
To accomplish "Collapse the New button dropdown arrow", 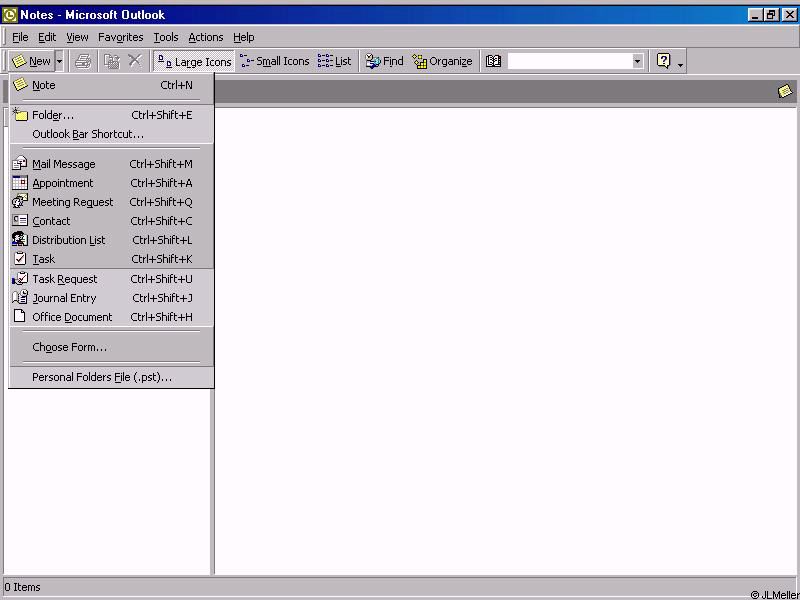I will 59,61.
